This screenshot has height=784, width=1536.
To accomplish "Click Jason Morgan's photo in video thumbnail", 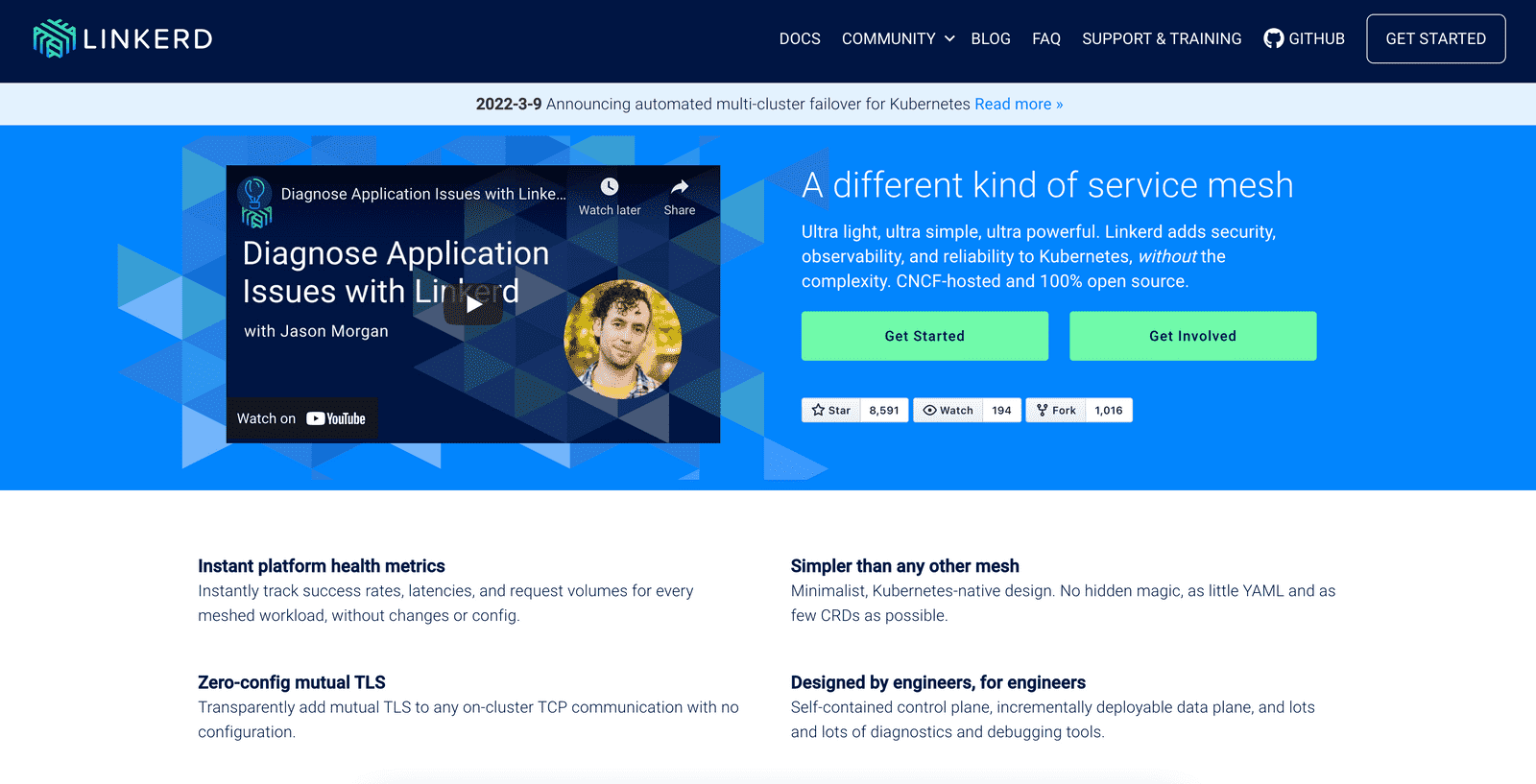I will (622, 339).
